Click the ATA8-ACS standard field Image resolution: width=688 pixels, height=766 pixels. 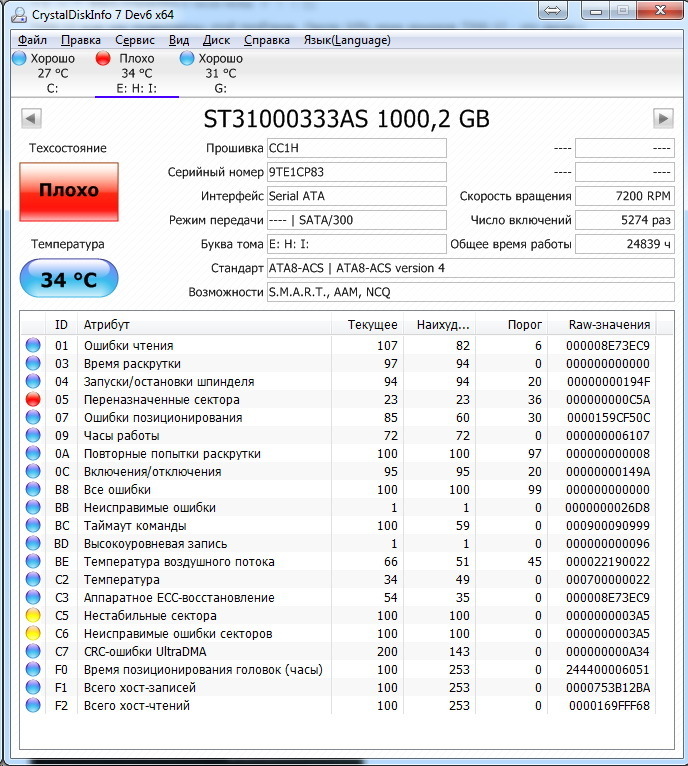pos(471,268)
